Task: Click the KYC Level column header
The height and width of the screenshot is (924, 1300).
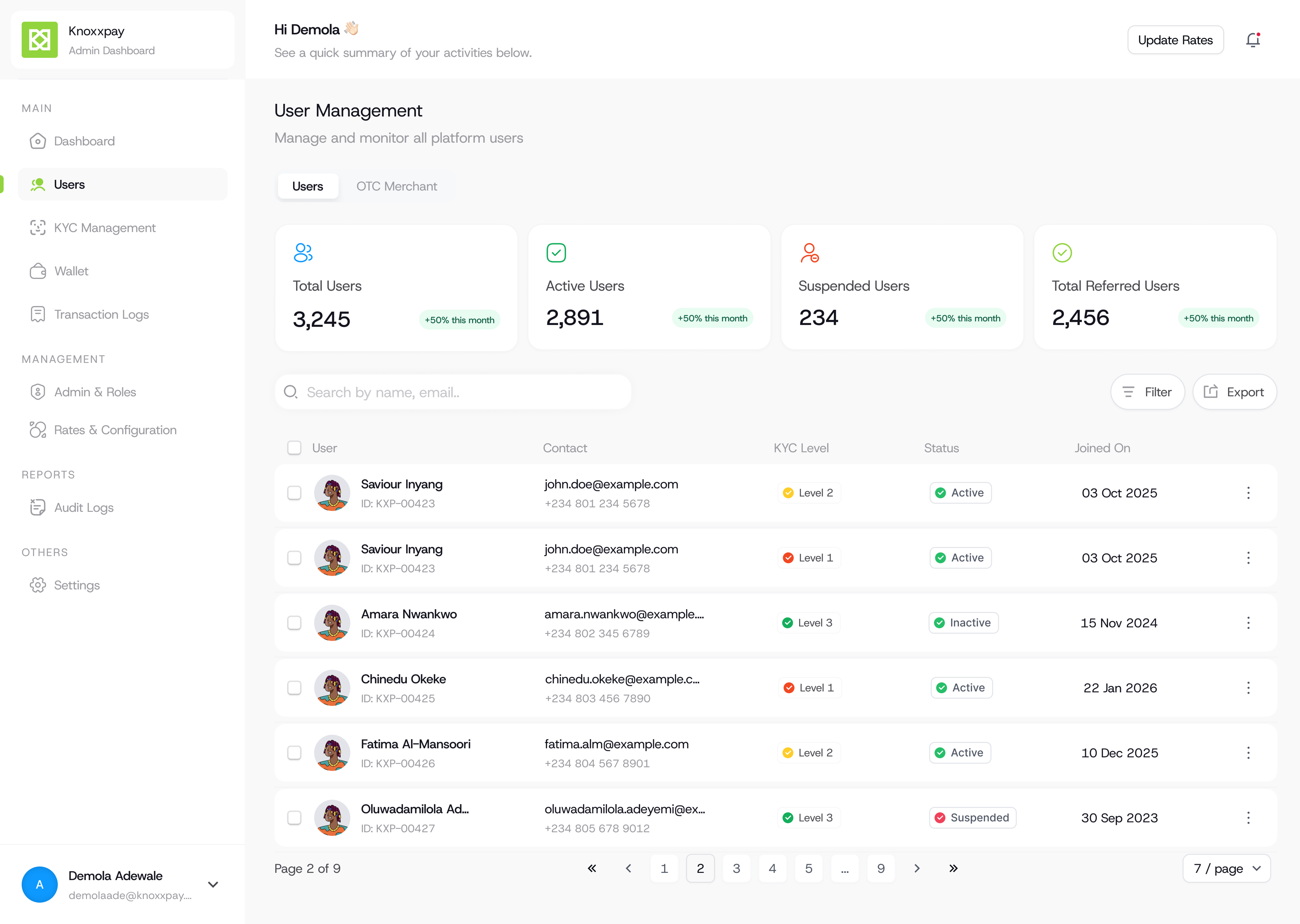Action: click(801, 448)
